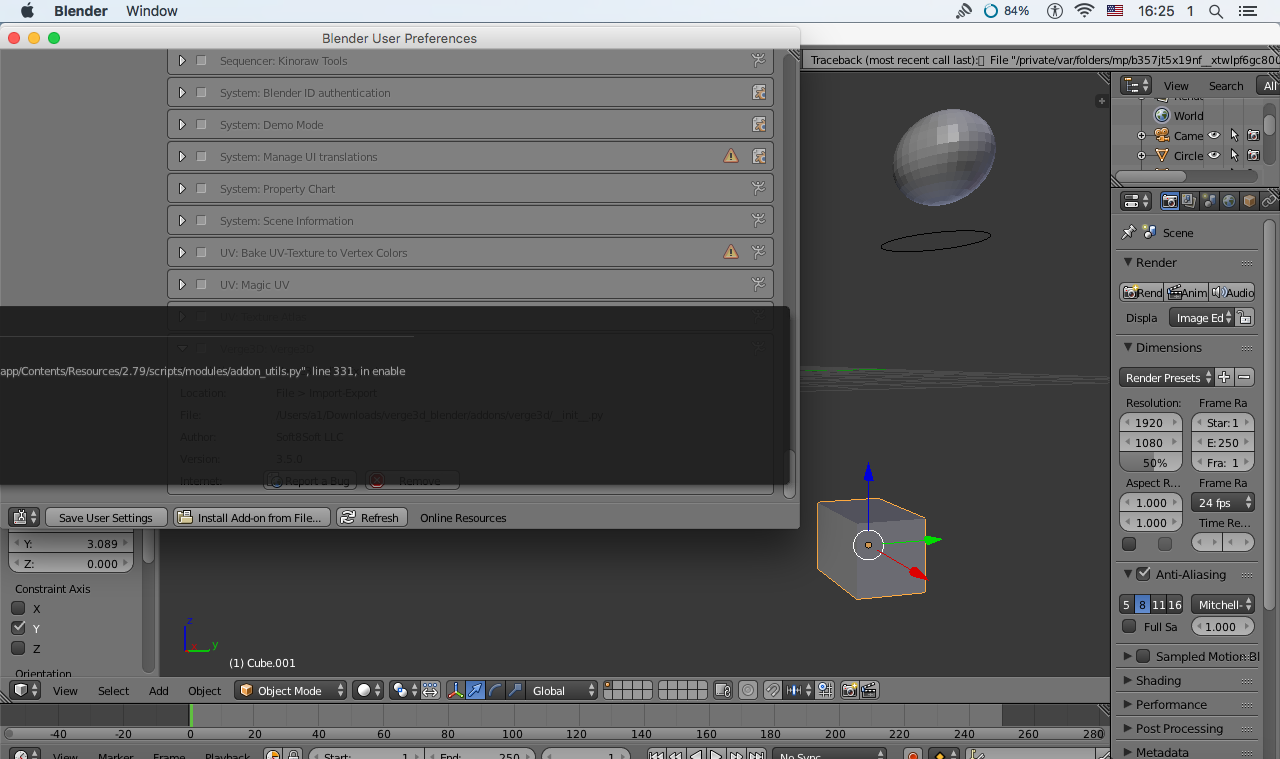
Task: Click the manipulate center points icon
Action: [430, 690]
